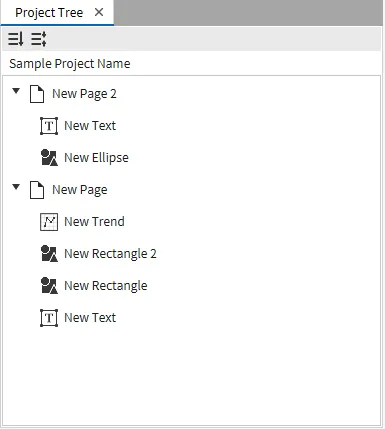385x429 pixels.
Task: Click the Sample Project Name header
Action: [70, 64]
